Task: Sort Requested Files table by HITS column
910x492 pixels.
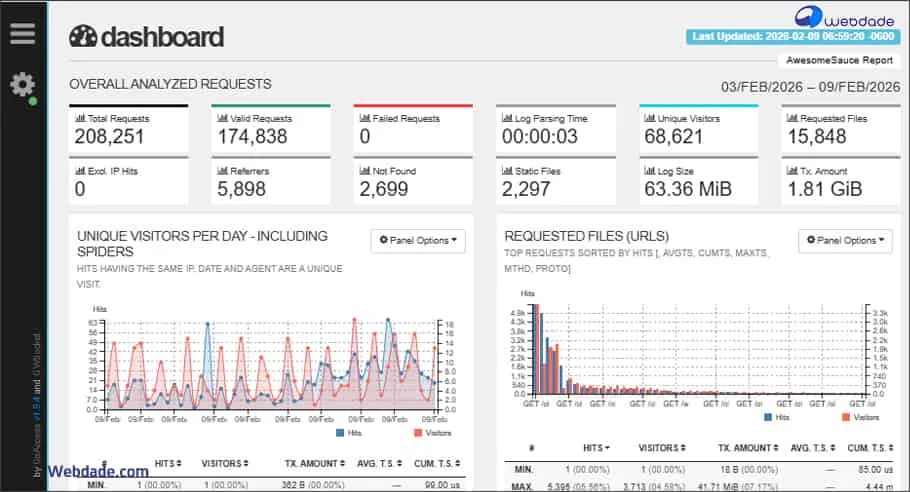Action: coord(595,448)
